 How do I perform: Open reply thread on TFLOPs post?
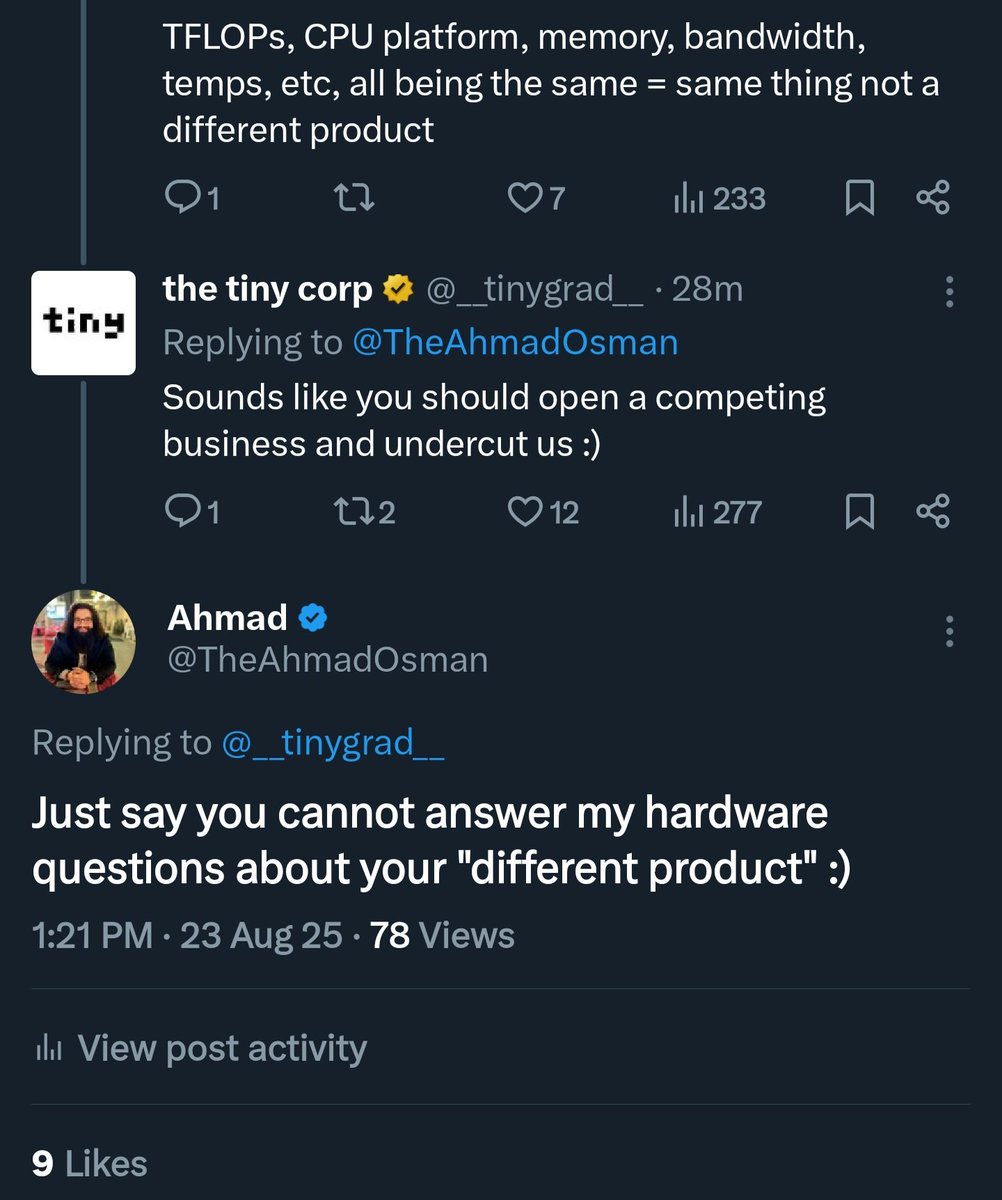point(191,199)
